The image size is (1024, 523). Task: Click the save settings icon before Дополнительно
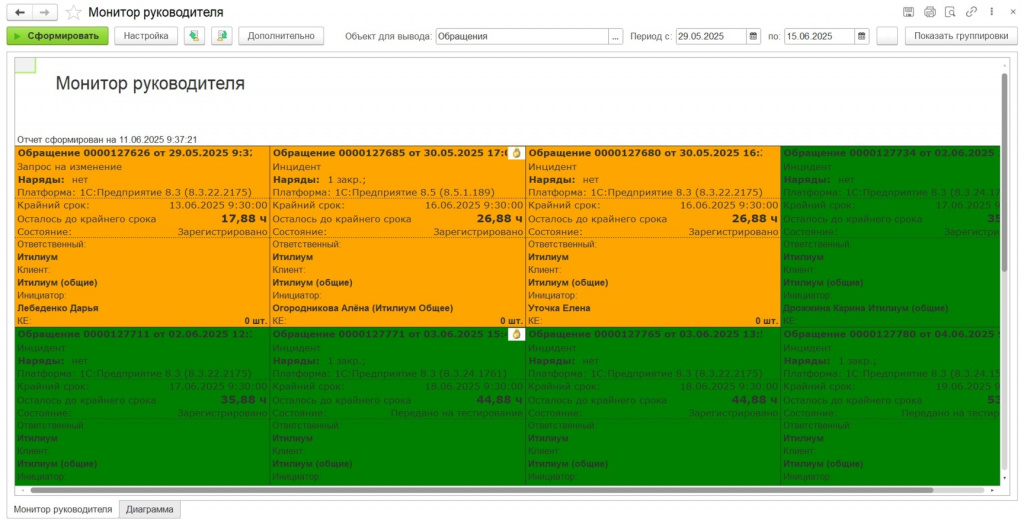(222, 36)
